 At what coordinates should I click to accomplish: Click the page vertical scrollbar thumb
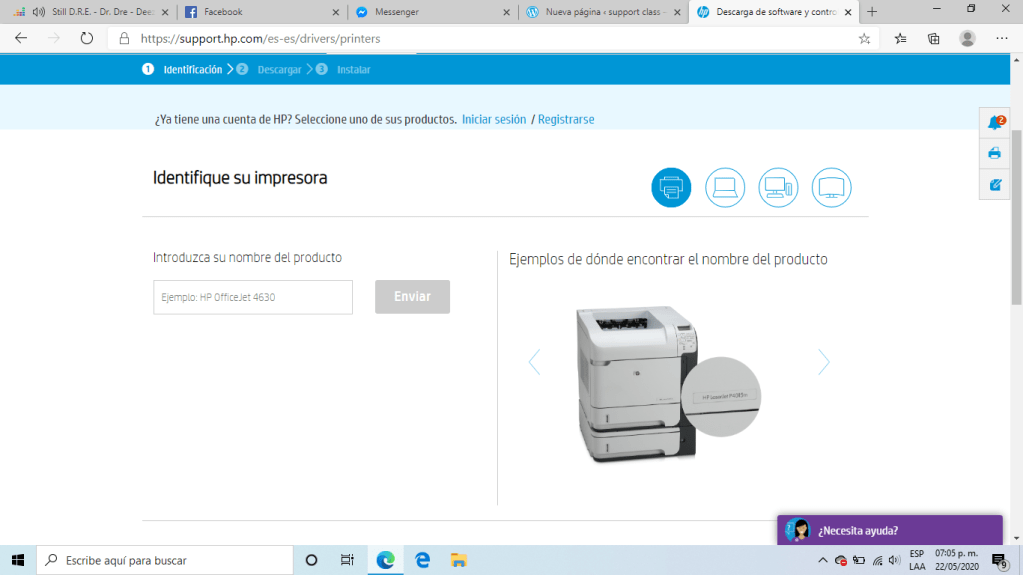1016,217
